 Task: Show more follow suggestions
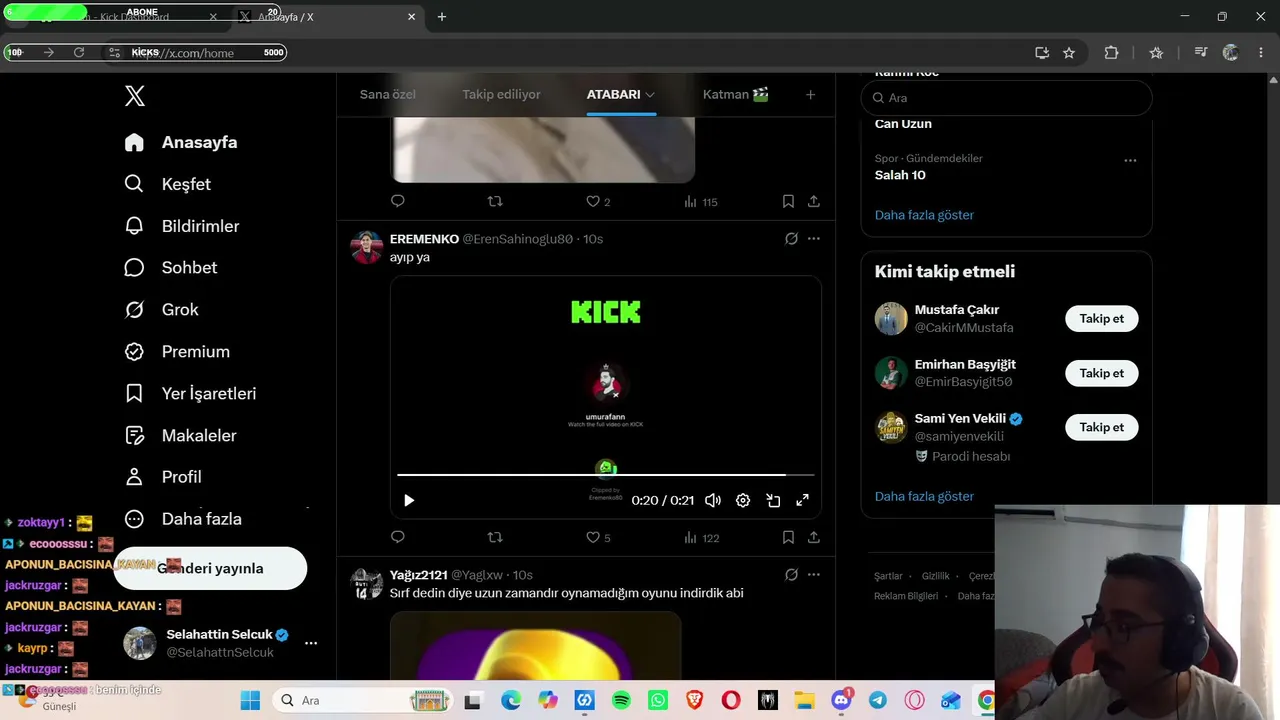[924, 496]
